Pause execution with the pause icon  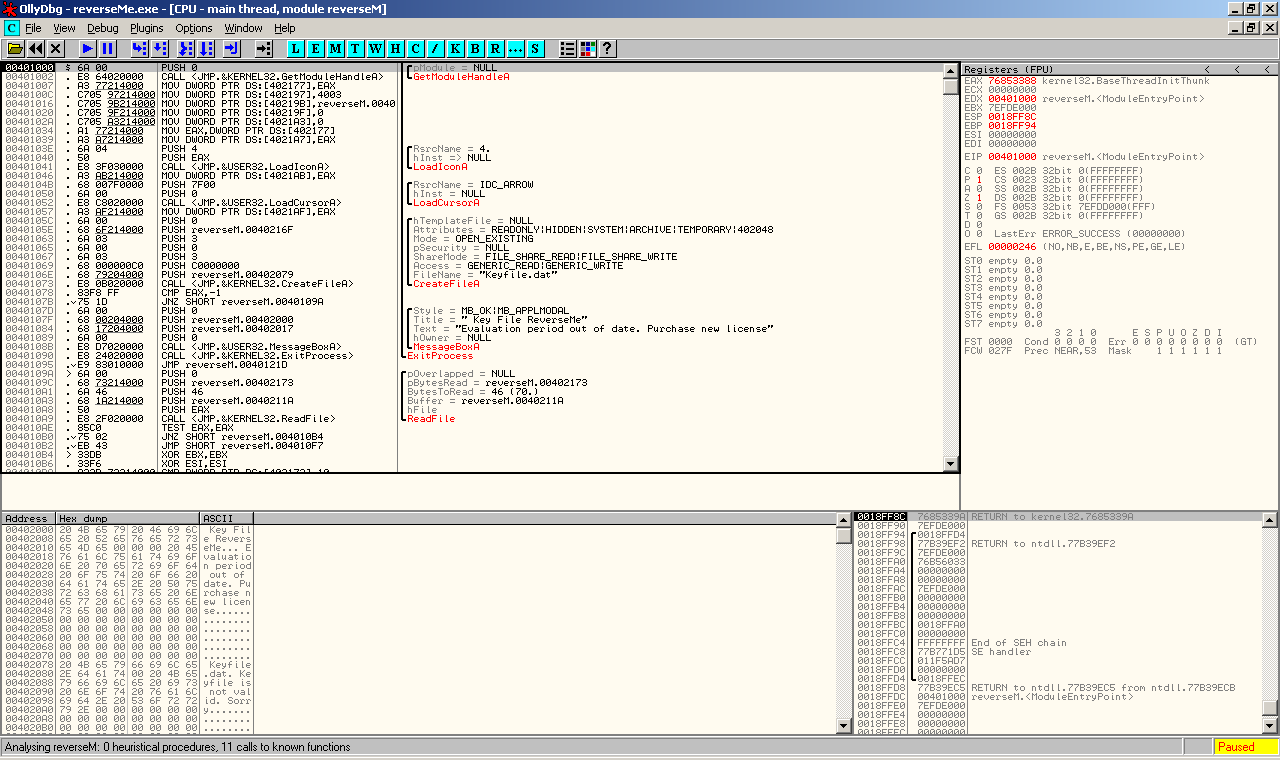[x=108, y=48]
